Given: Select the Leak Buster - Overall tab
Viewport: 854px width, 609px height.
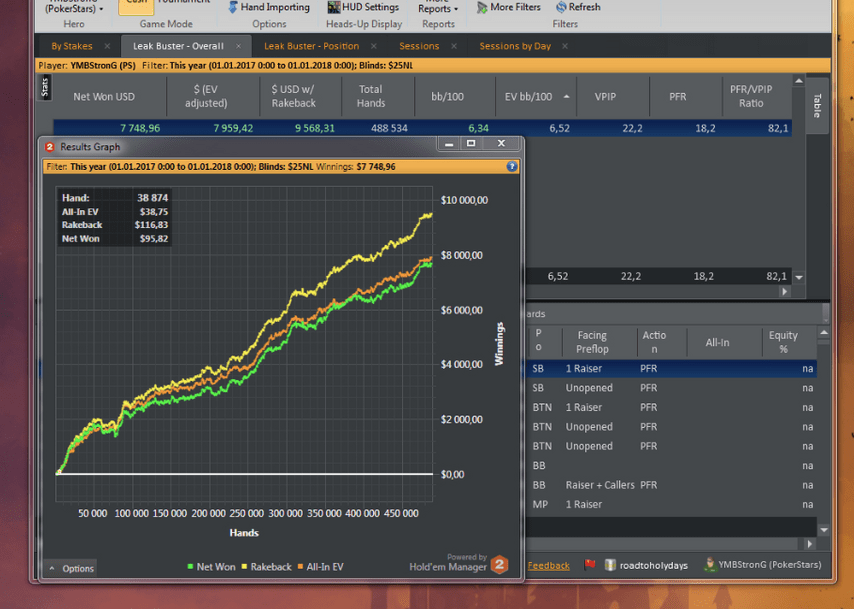Looking at the screenshot, I should [x=178, y=46].
